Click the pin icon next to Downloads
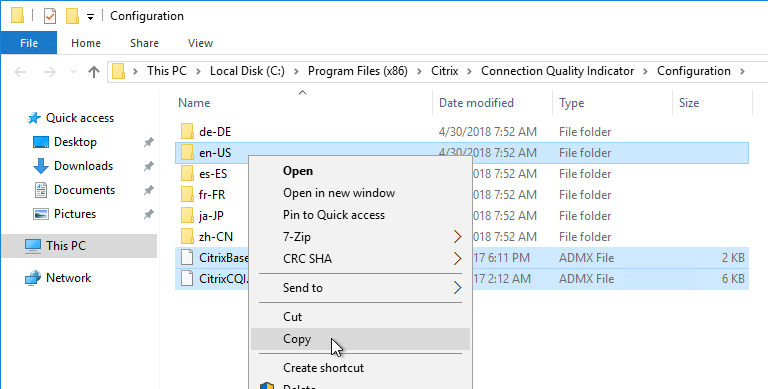This screenshot has width=768, height=389. pyautogui.click(x=148, y=166)
